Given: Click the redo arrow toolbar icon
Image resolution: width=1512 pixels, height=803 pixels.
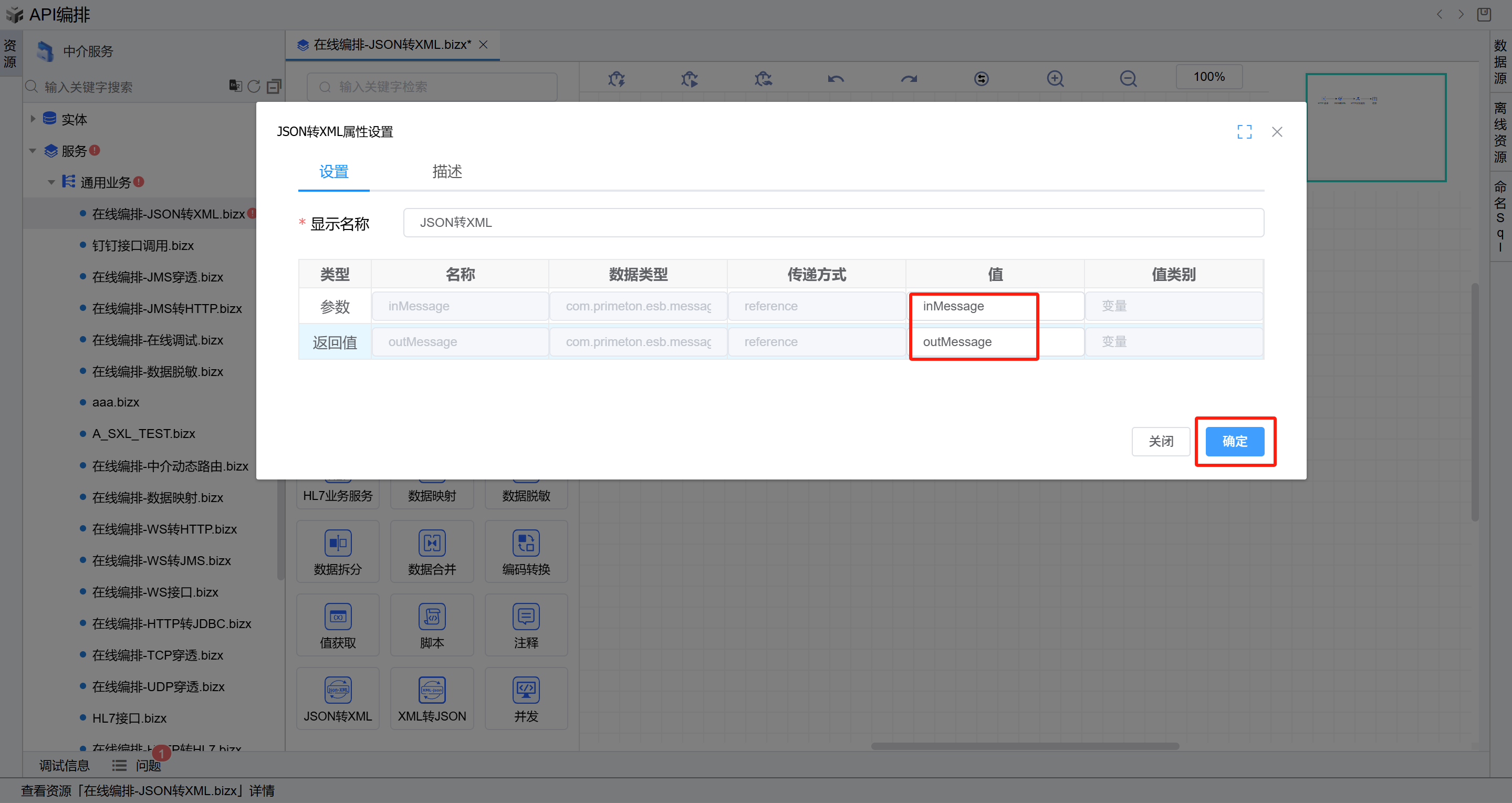Looking at the screenshot, I should coord(909,78).
